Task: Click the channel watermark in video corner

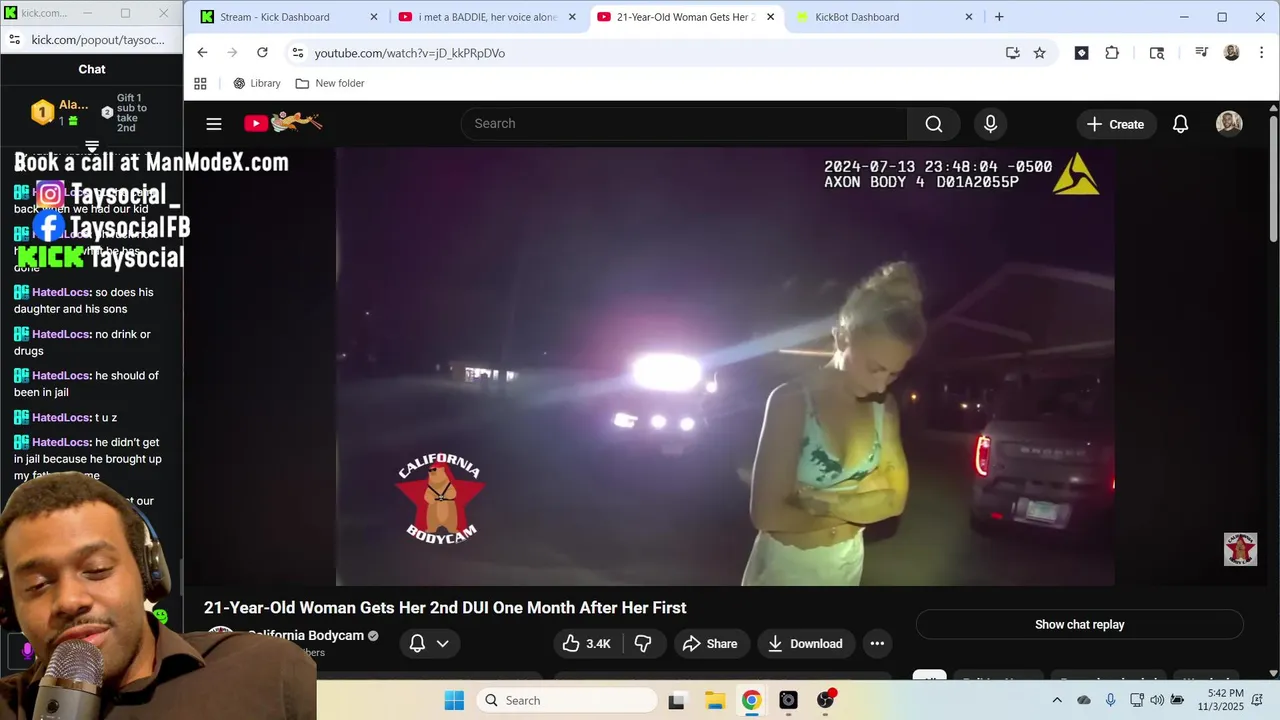Action: tap(1240, 549)
